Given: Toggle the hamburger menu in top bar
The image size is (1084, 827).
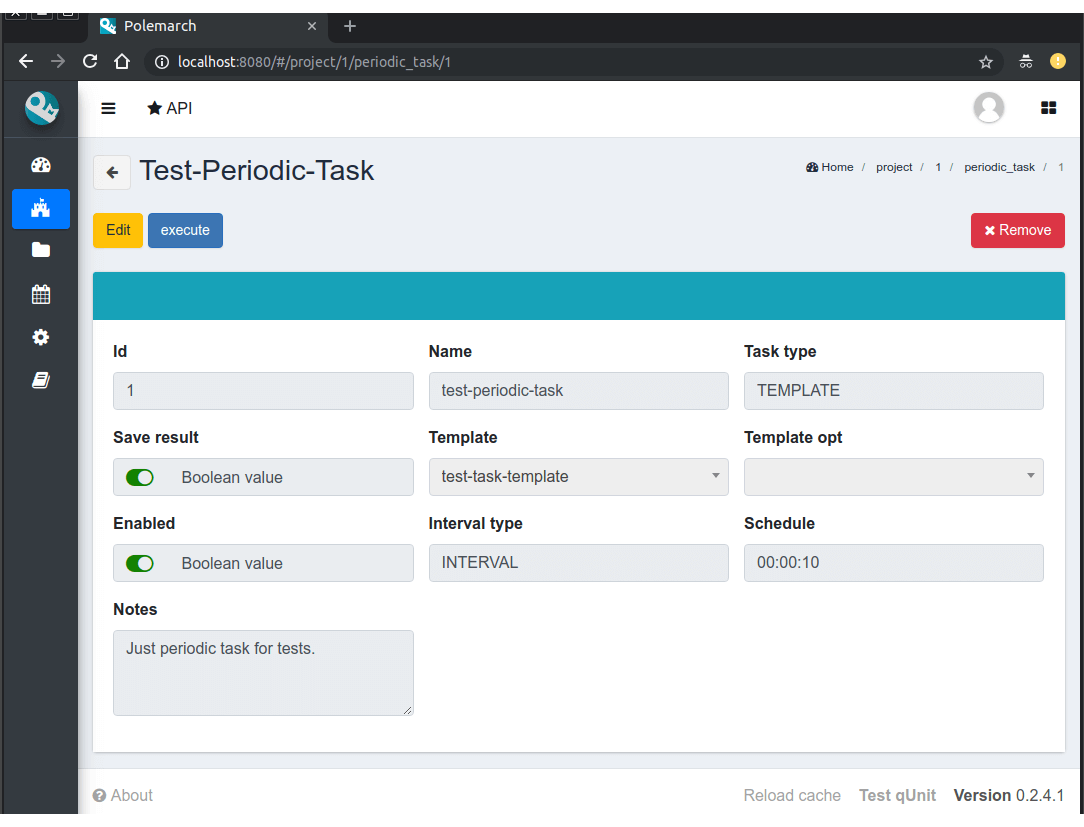Looking at the screenshot, I should [108, 108].
